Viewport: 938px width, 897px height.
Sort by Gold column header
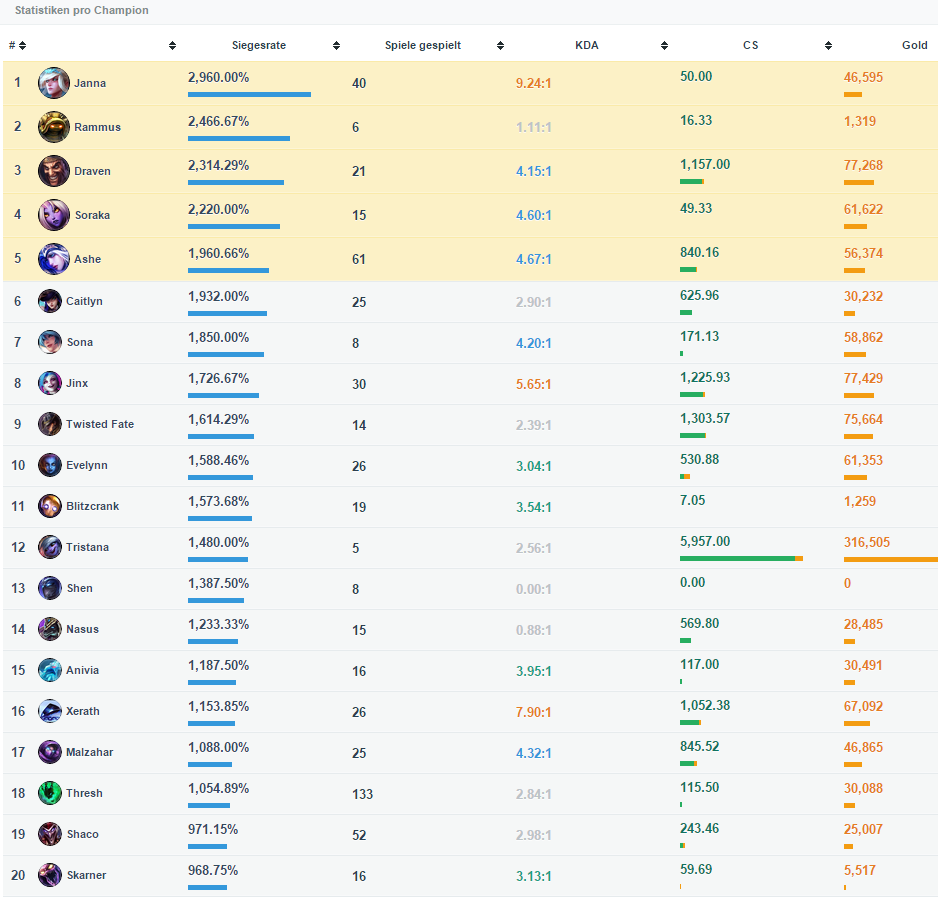(914, 45)
